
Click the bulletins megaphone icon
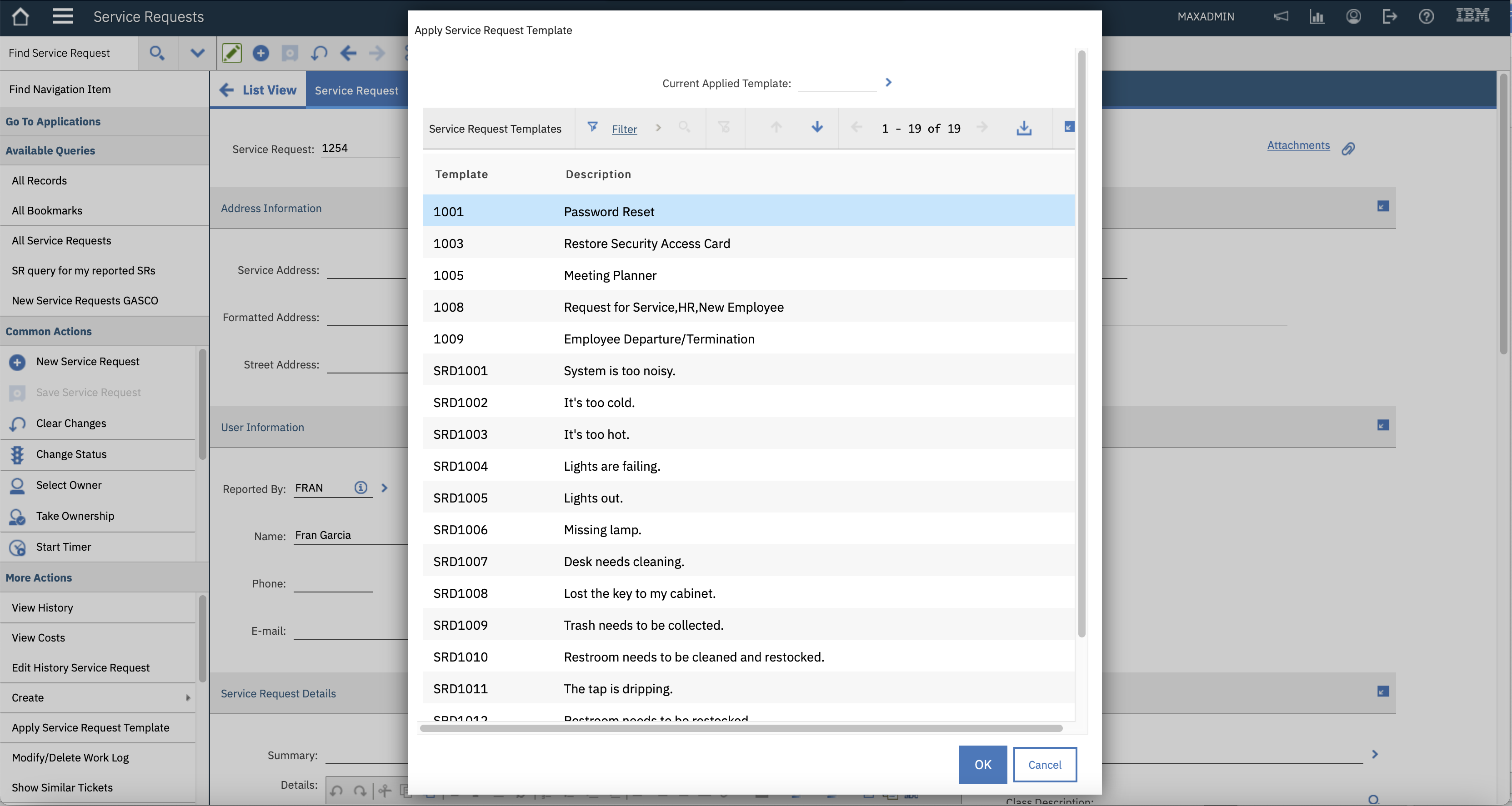[1280, 16]
